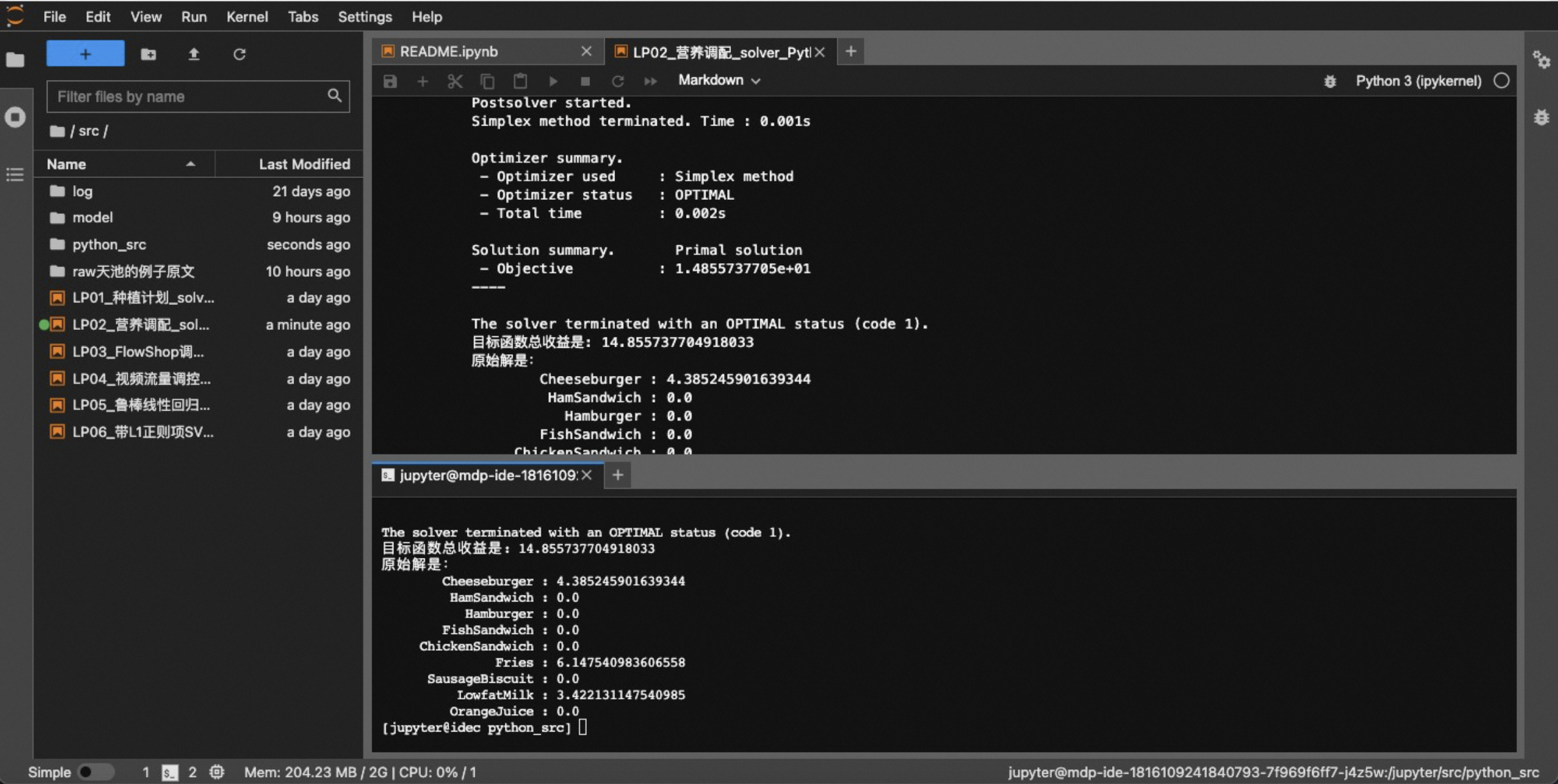1558x784 pixels.
Task: Enable the debugger bug icon in toolbar
Action: 1330,81
